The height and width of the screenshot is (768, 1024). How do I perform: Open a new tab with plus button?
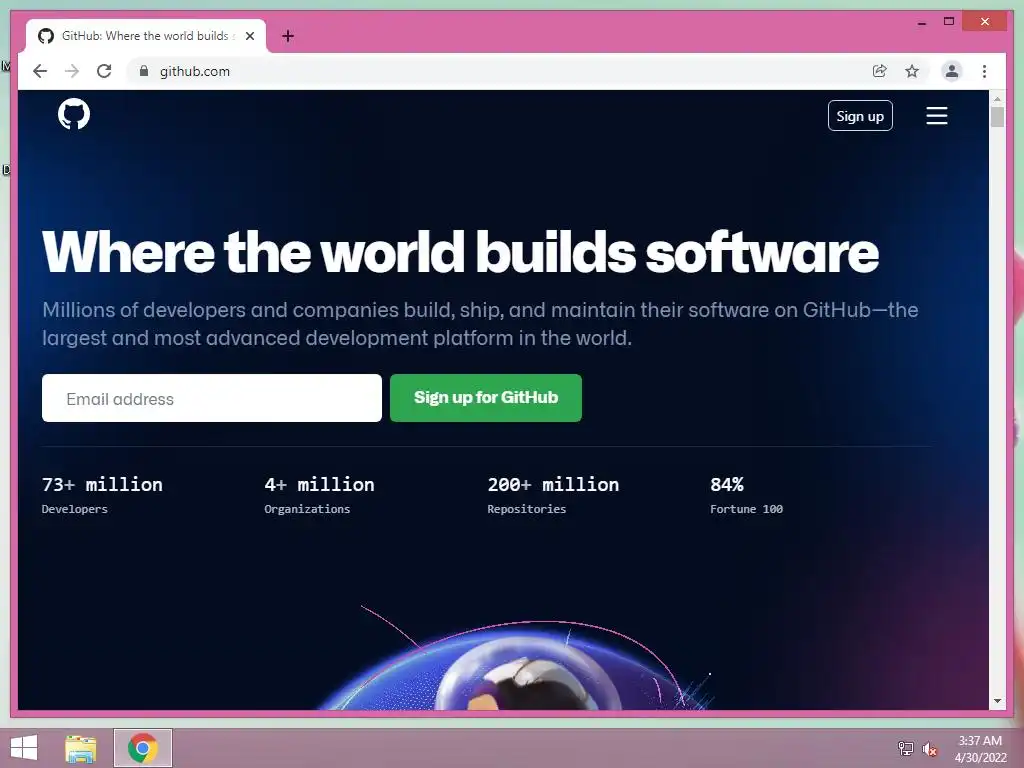tap(288, 36)
